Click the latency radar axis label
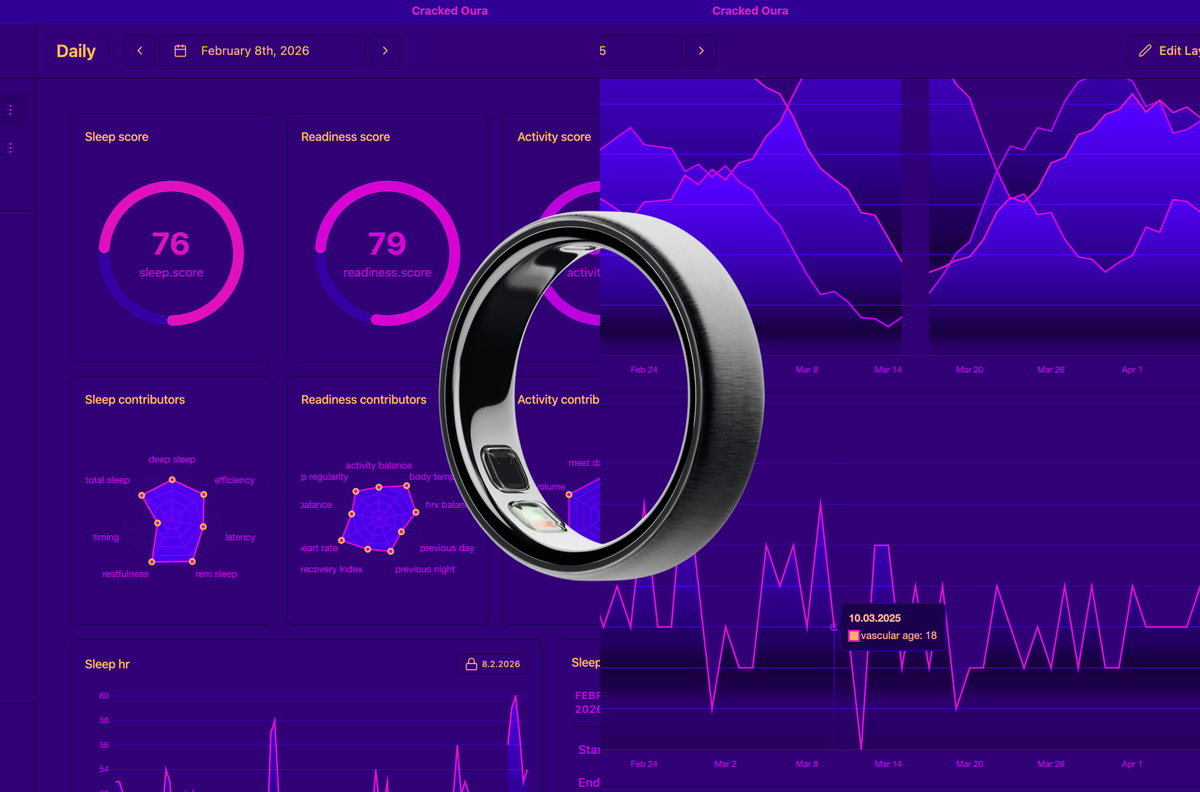The height and width of the screenshot is (792, 1200). pos(240,538)
